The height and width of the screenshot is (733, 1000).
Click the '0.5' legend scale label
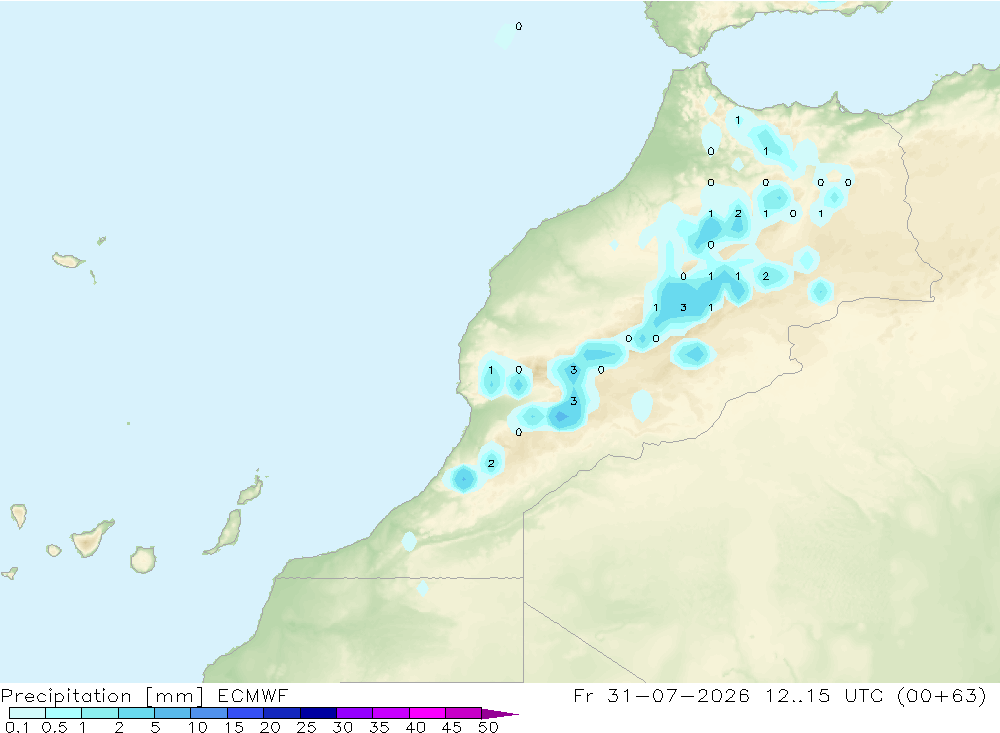(x=54, y=727)
